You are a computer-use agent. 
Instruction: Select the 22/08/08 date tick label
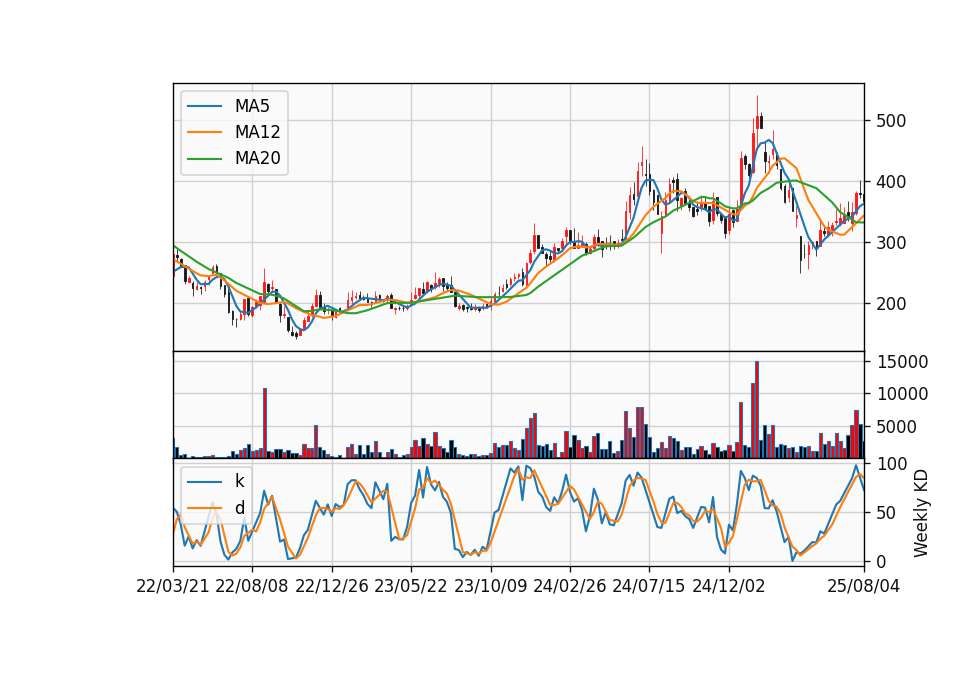click(x=252, y=587)
